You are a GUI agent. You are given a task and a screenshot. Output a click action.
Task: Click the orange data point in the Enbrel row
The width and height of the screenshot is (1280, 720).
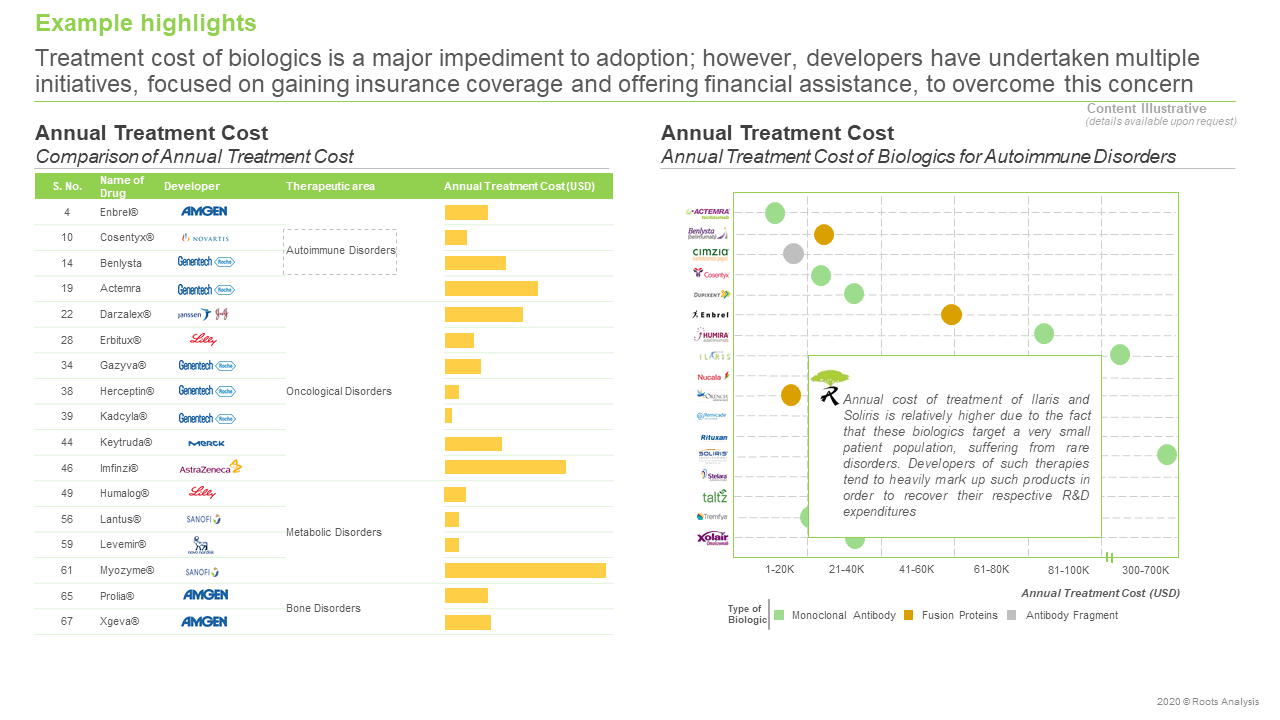click(x=952, y=315)
